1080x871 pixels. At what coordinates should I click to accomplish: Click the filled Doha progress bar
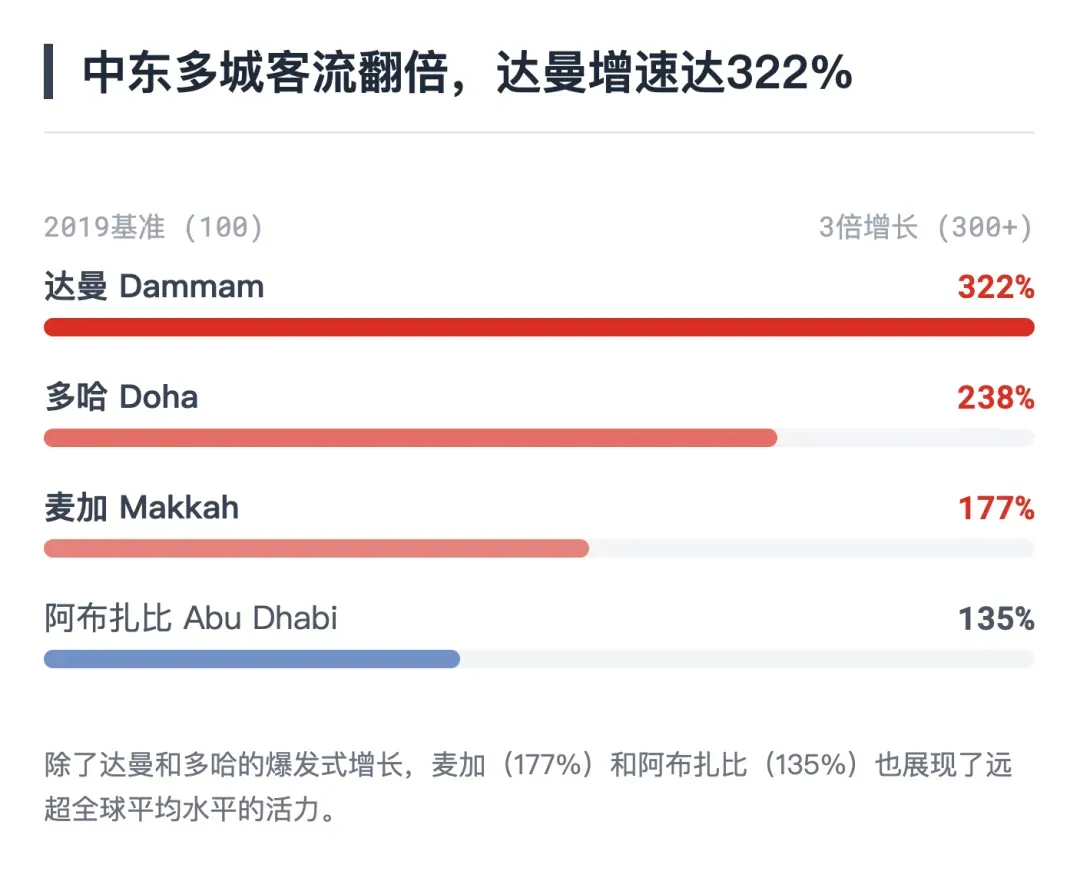point(411,438)
